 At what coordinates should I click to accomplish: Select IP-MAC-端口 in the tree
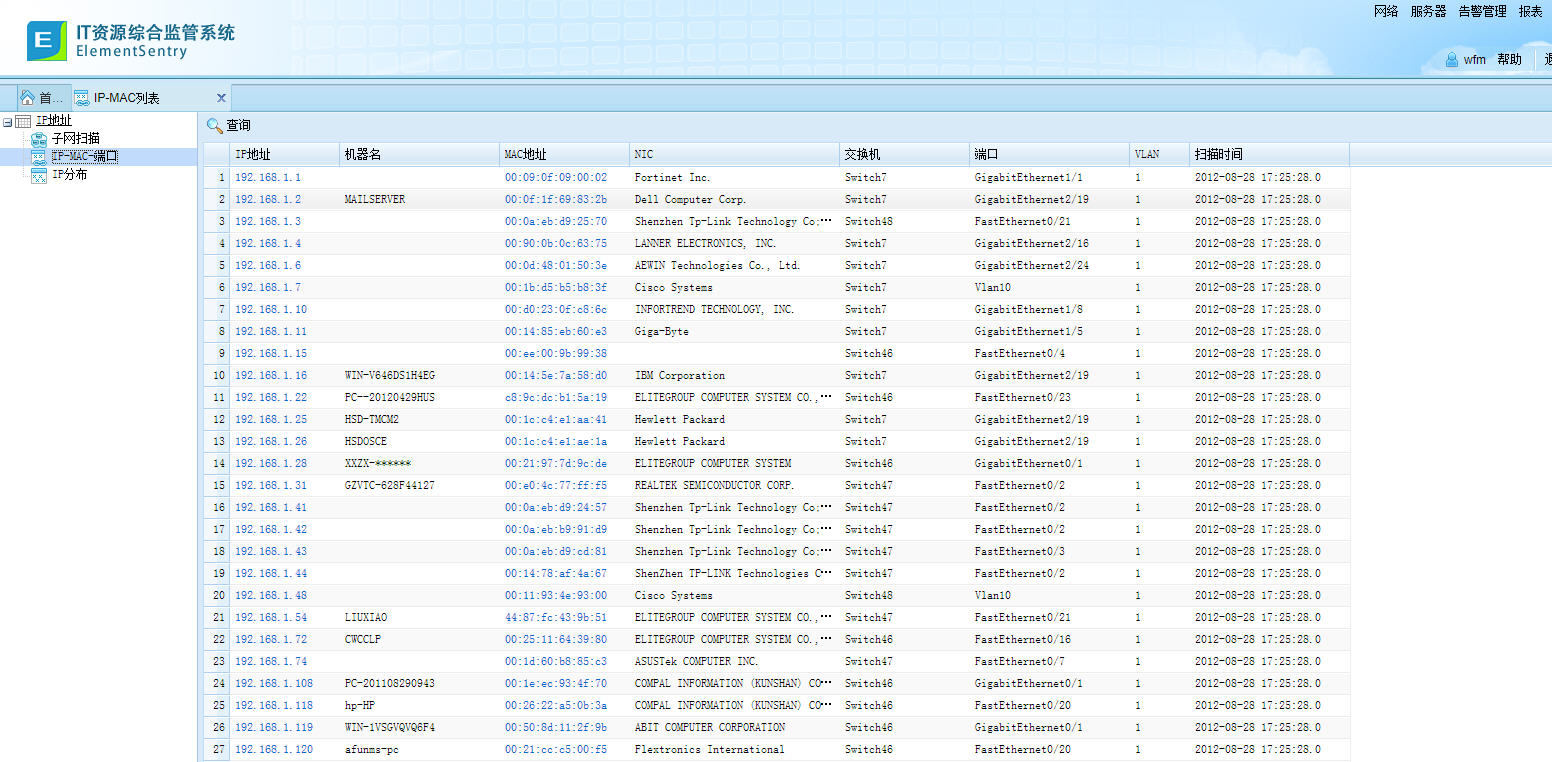pyautogui.click(x=84, y=156)
